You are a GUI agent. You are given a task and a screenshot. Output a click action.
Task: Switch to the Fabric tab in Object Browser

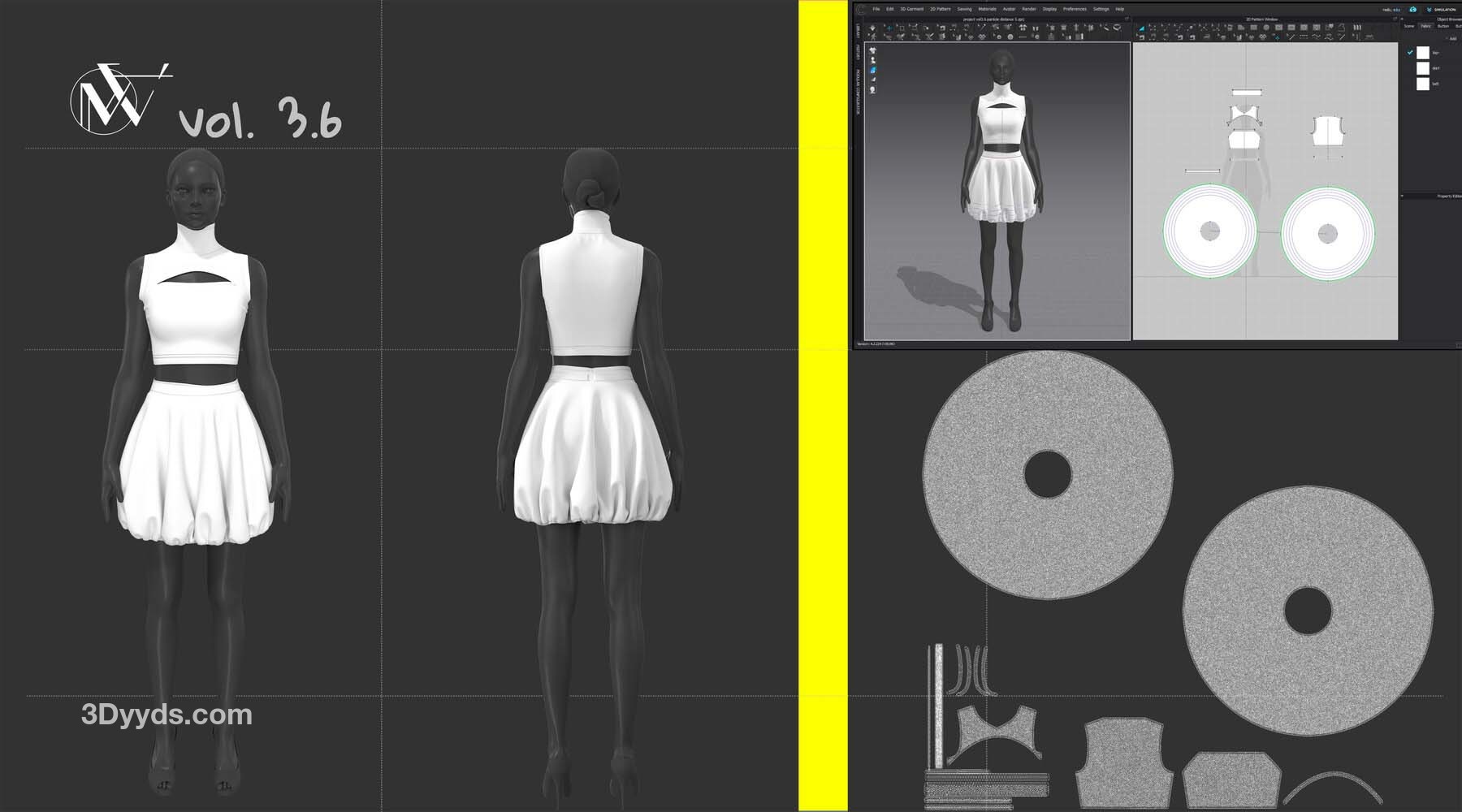pos(1425,26)
